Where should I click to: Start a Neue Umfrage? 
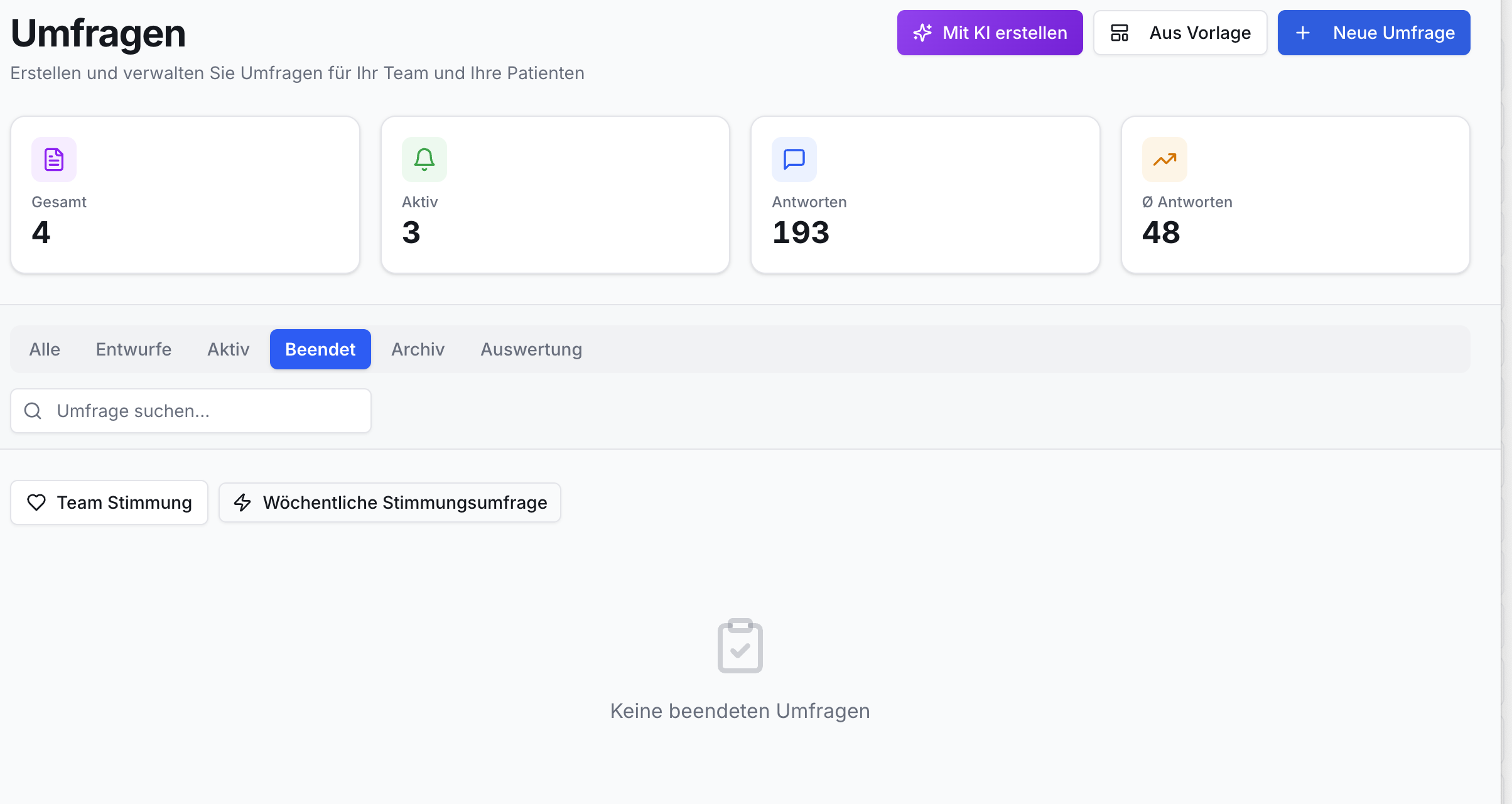click(1374, 33)
